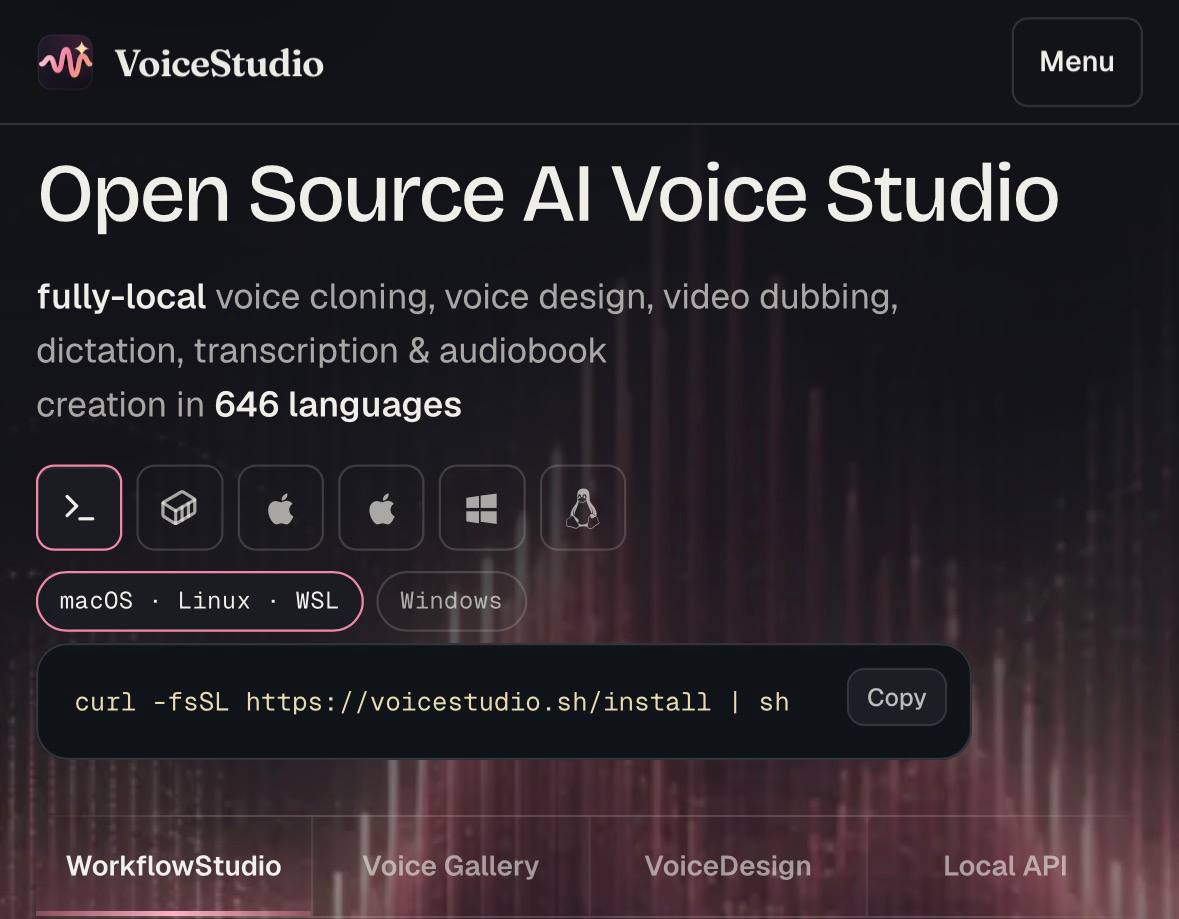Select the macOS · Linux · WSL option
Image resolution: width=1179 pixels, height=919 pixels.
point(199,601)
